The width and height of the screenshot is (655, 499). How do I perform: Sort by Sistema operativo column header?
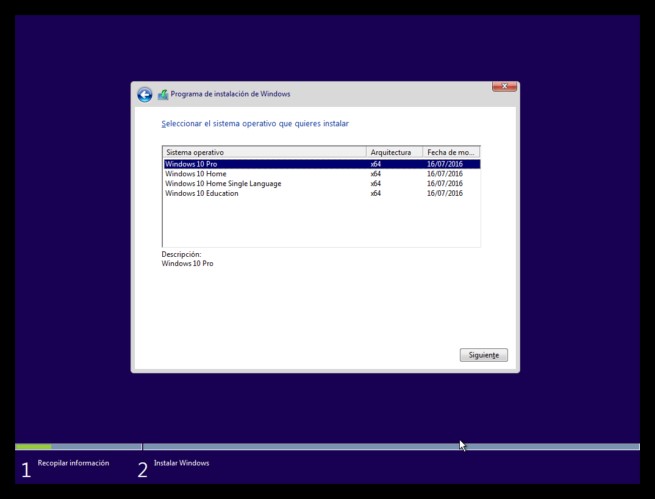[264, 152]
